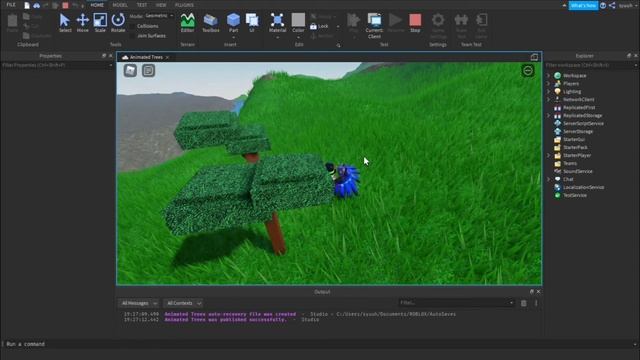Click the New file icon in quick access bar

(x=27, y=5)
